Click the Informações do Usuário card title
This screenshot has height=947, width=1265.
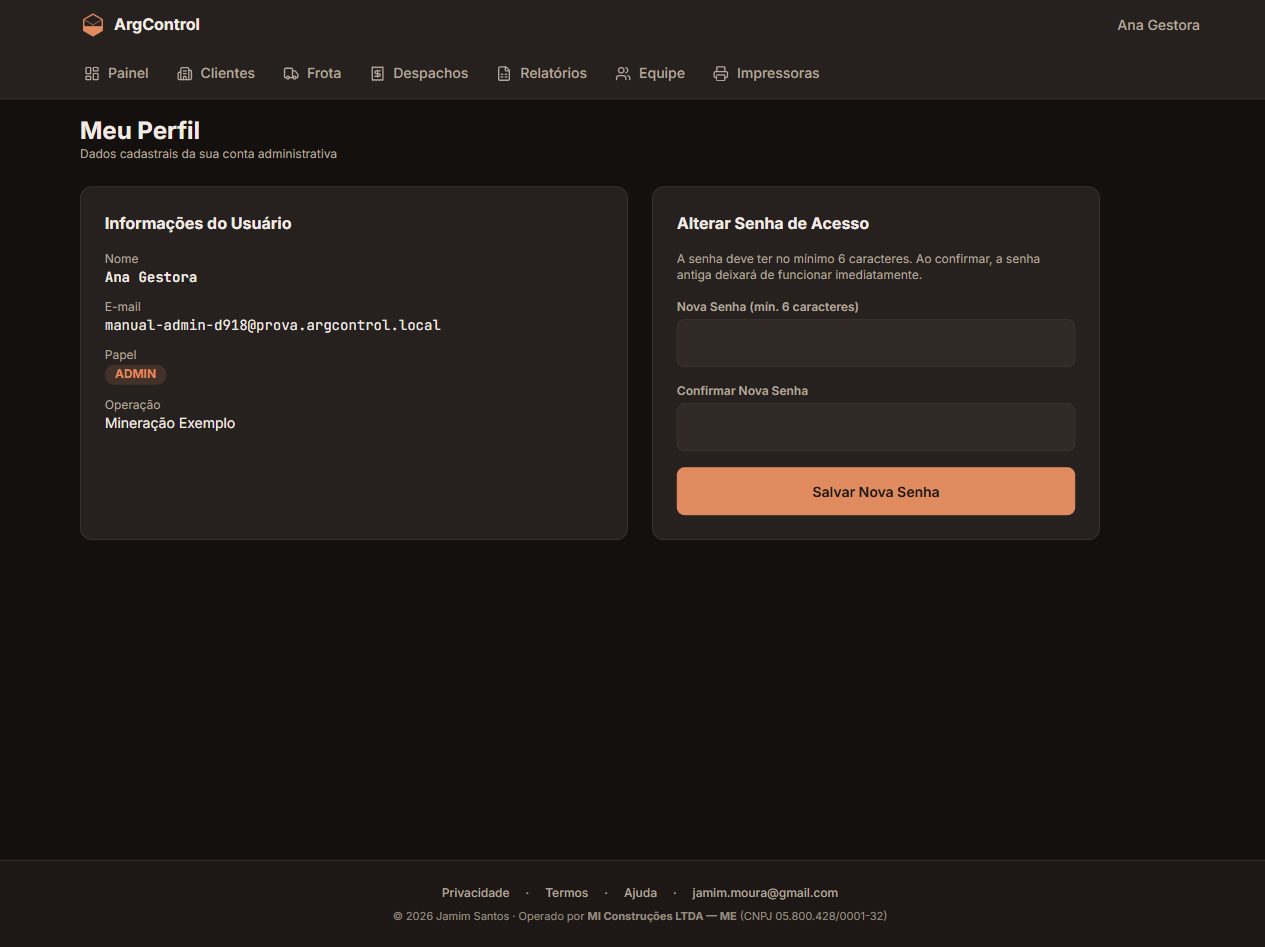(x=198, y=223)
